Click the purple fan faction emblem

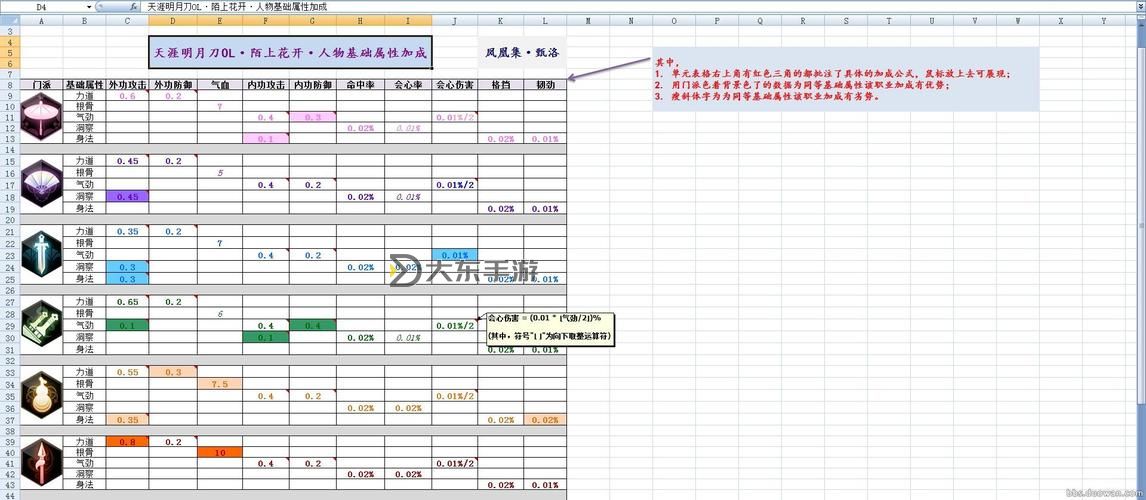click(x=40, y=183)
